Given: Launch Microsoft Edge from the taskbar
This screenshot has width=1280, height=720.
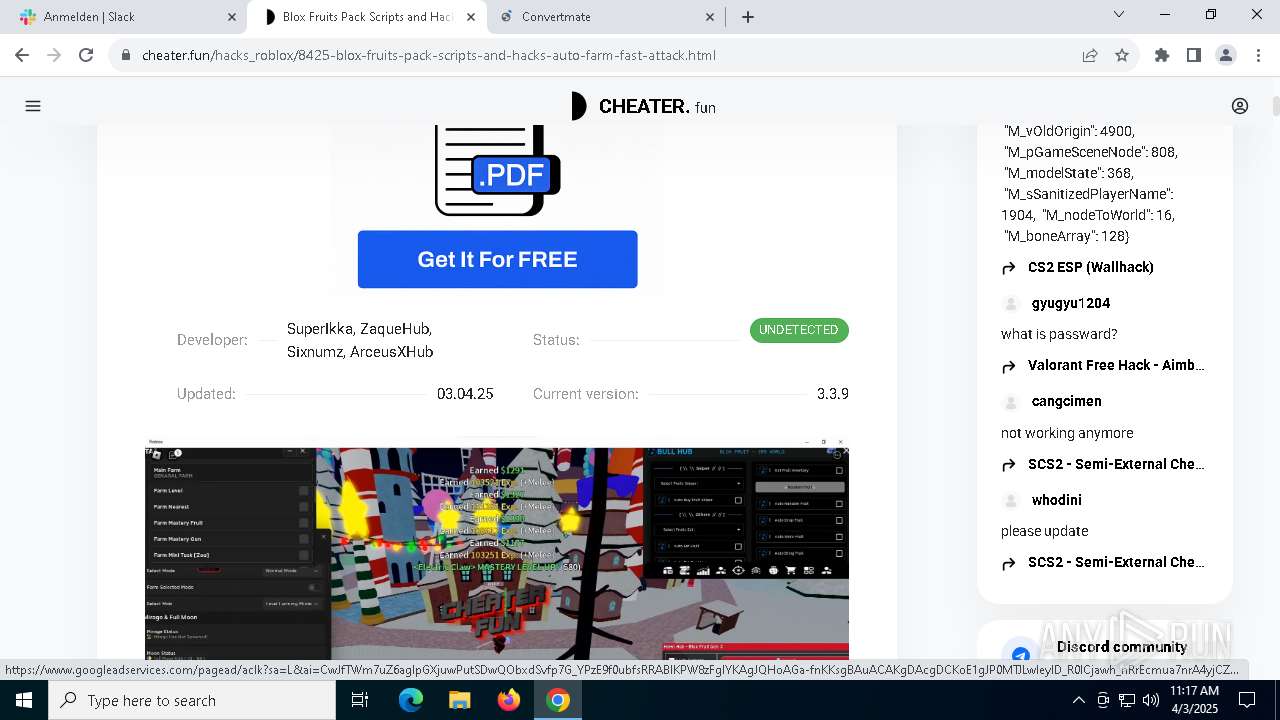Looking at the screenshot, I should [411, 700].
